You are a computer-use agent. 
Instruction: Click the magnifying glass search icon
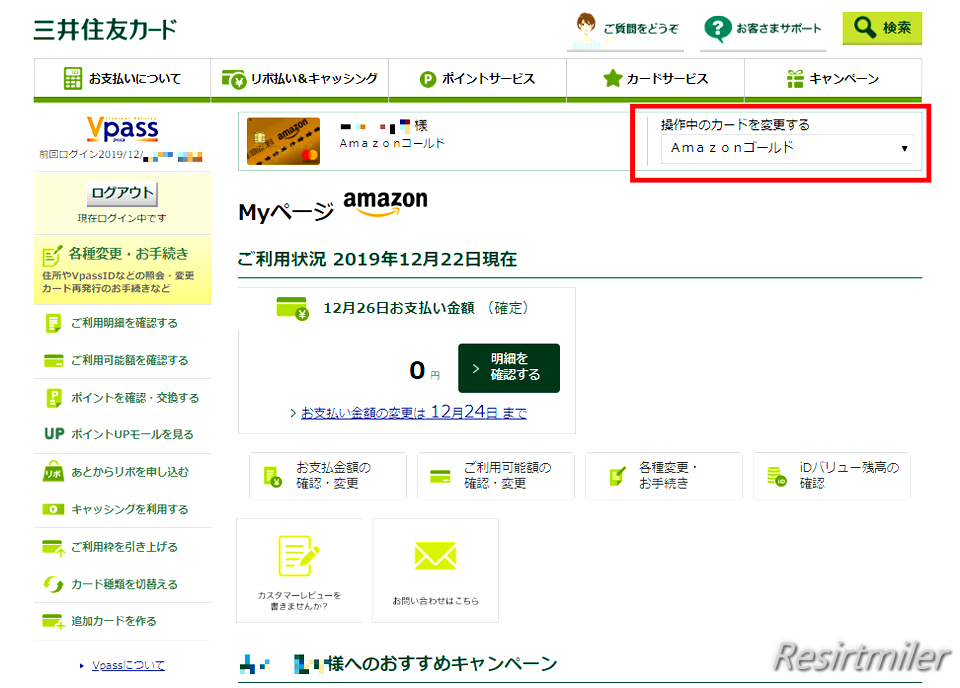click(x=864, y=28)
